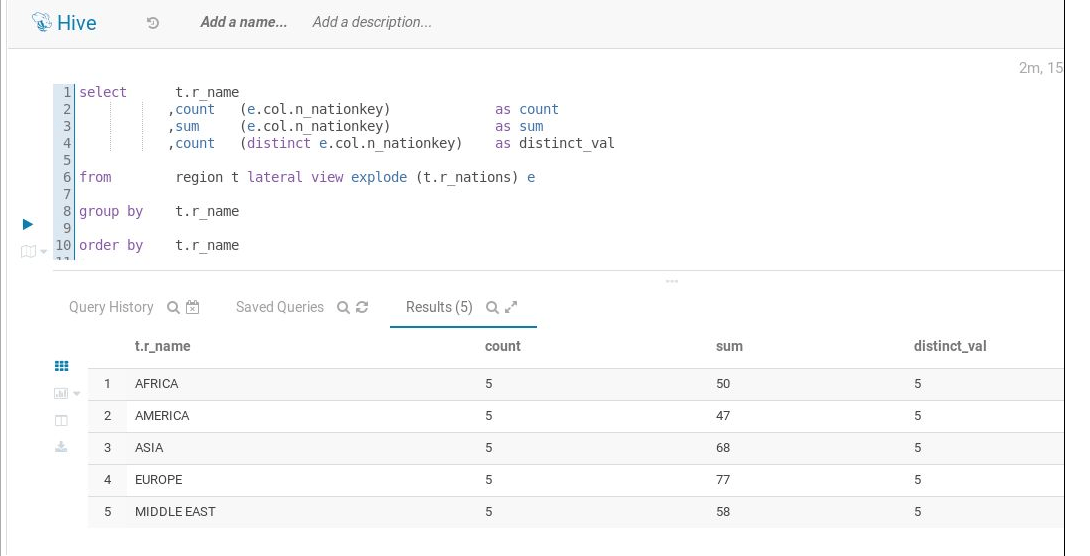
Task: Open query history clock icon near Hive
Action: coord(153,23)
